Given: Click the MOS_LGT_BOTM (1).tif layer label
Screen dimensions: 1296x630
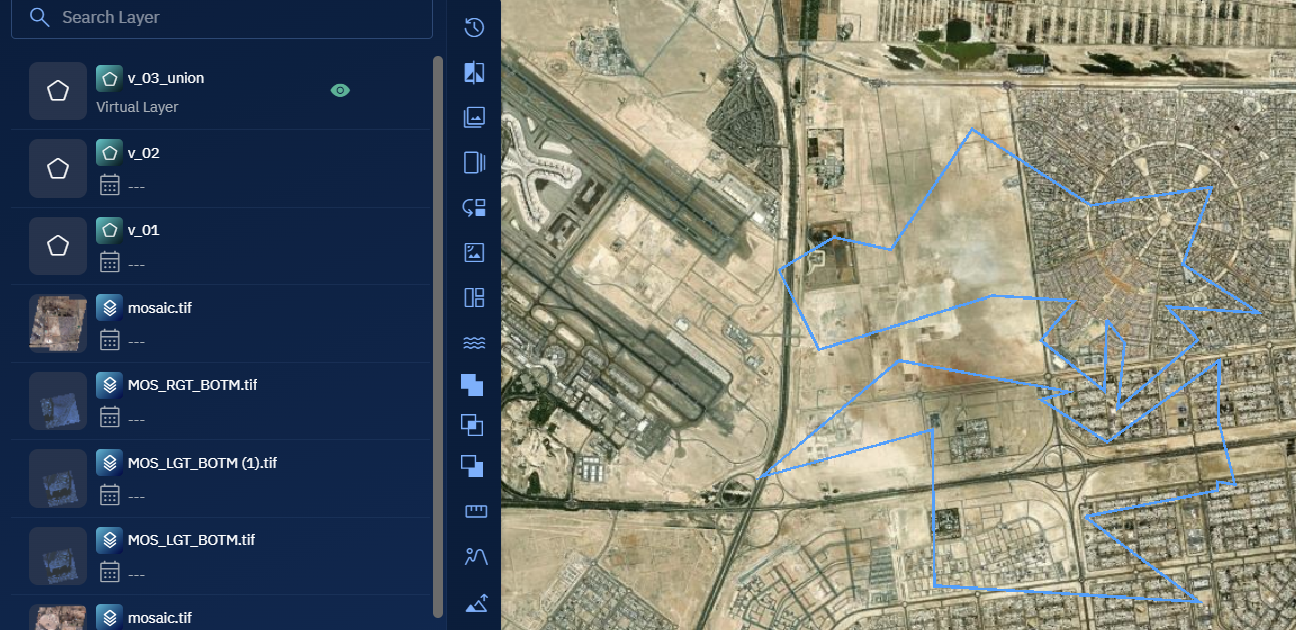Looking at the screenshot, I should [202, 462].
